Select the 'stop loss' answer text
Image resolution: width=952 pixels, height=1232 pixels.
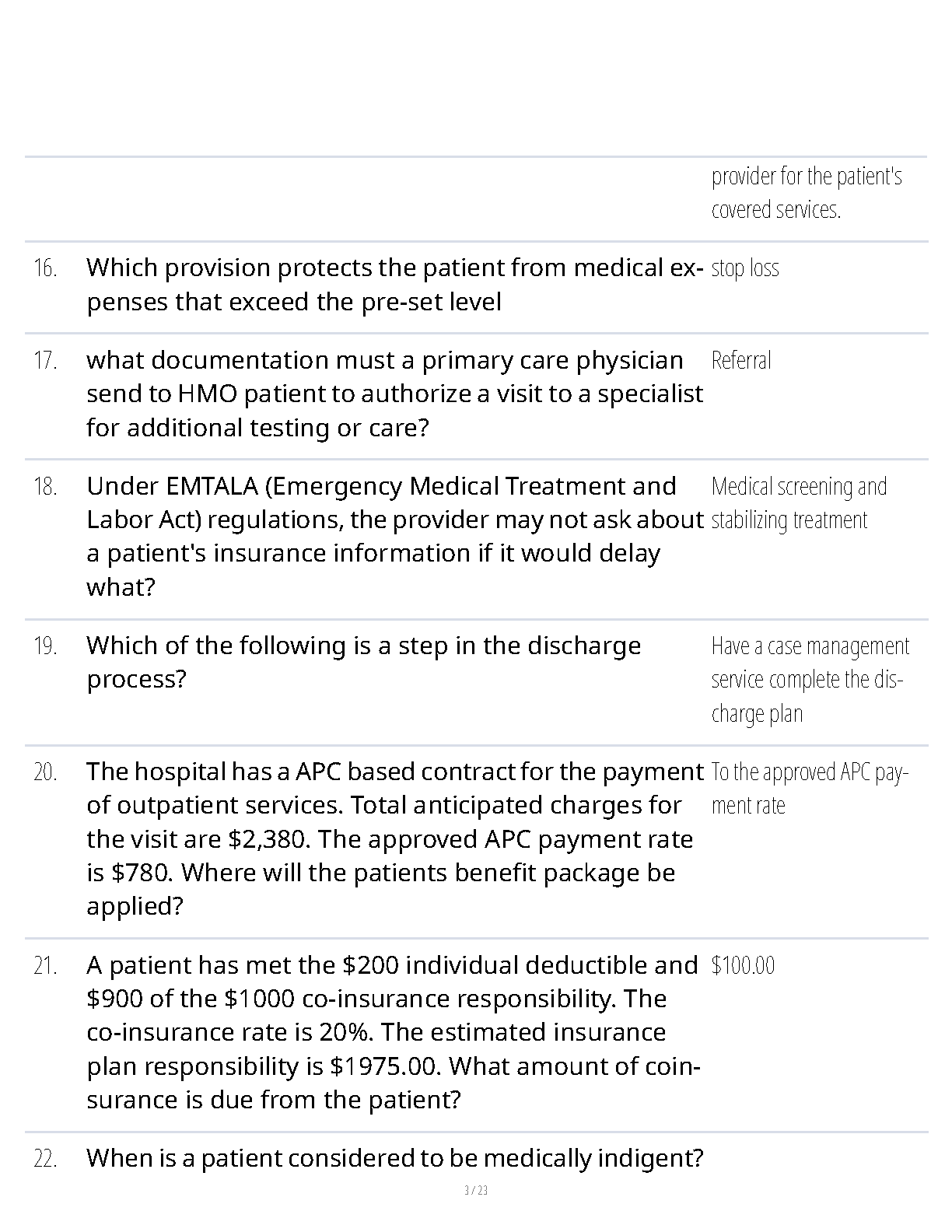744,268
